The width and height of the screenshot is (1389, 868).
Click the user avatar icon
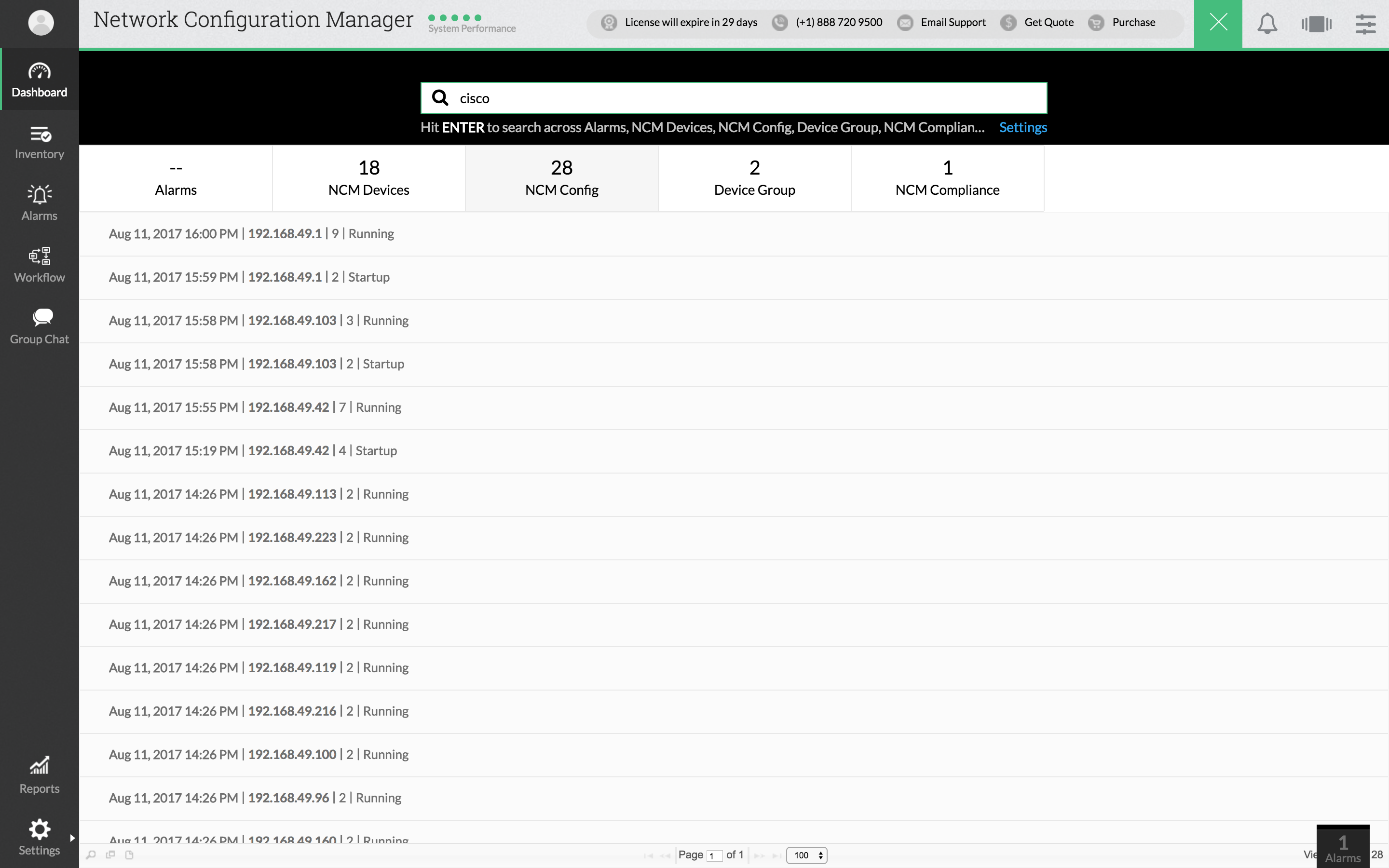pyautogui.click(x=40, y=23)
